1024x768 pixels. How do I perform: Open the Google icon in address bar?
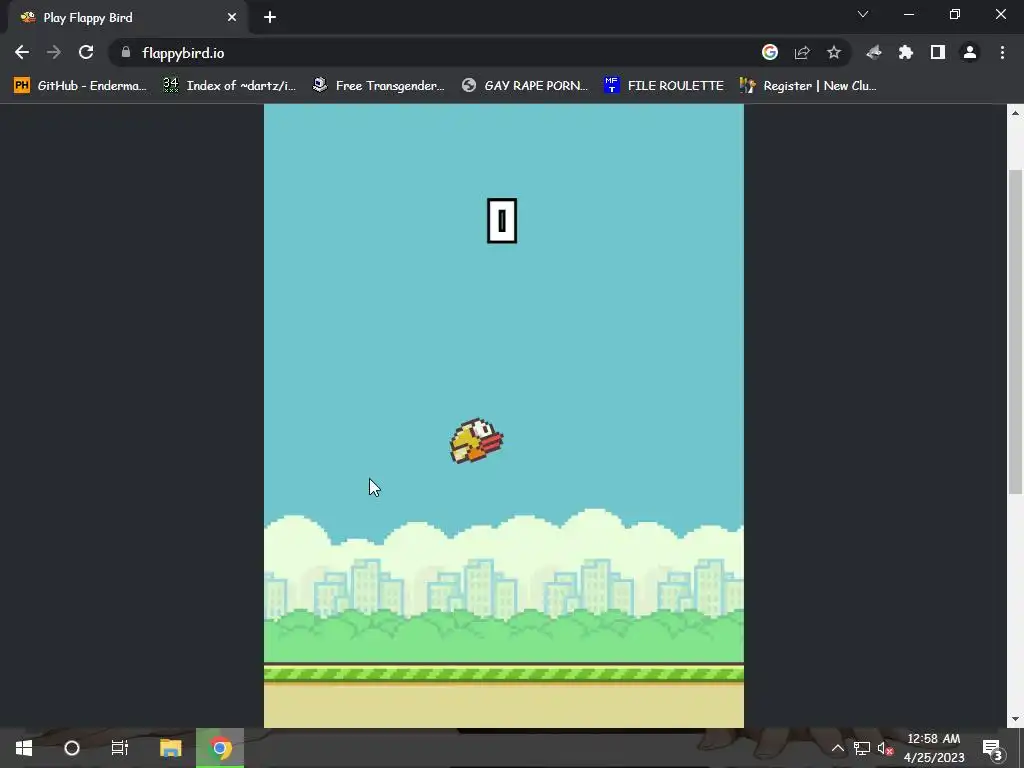click(x=770, y=52)
